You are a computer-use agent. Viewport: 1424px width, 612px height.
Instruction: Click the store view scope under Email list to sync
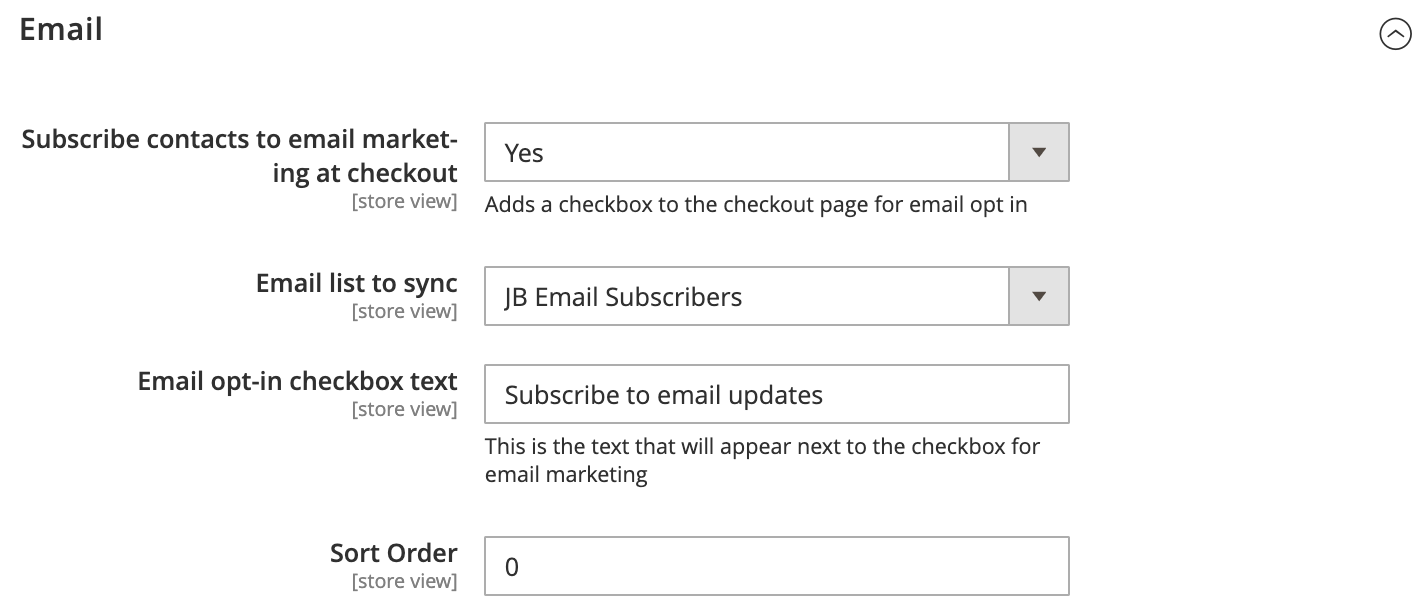pyautogui.click(x=404, y=311)
